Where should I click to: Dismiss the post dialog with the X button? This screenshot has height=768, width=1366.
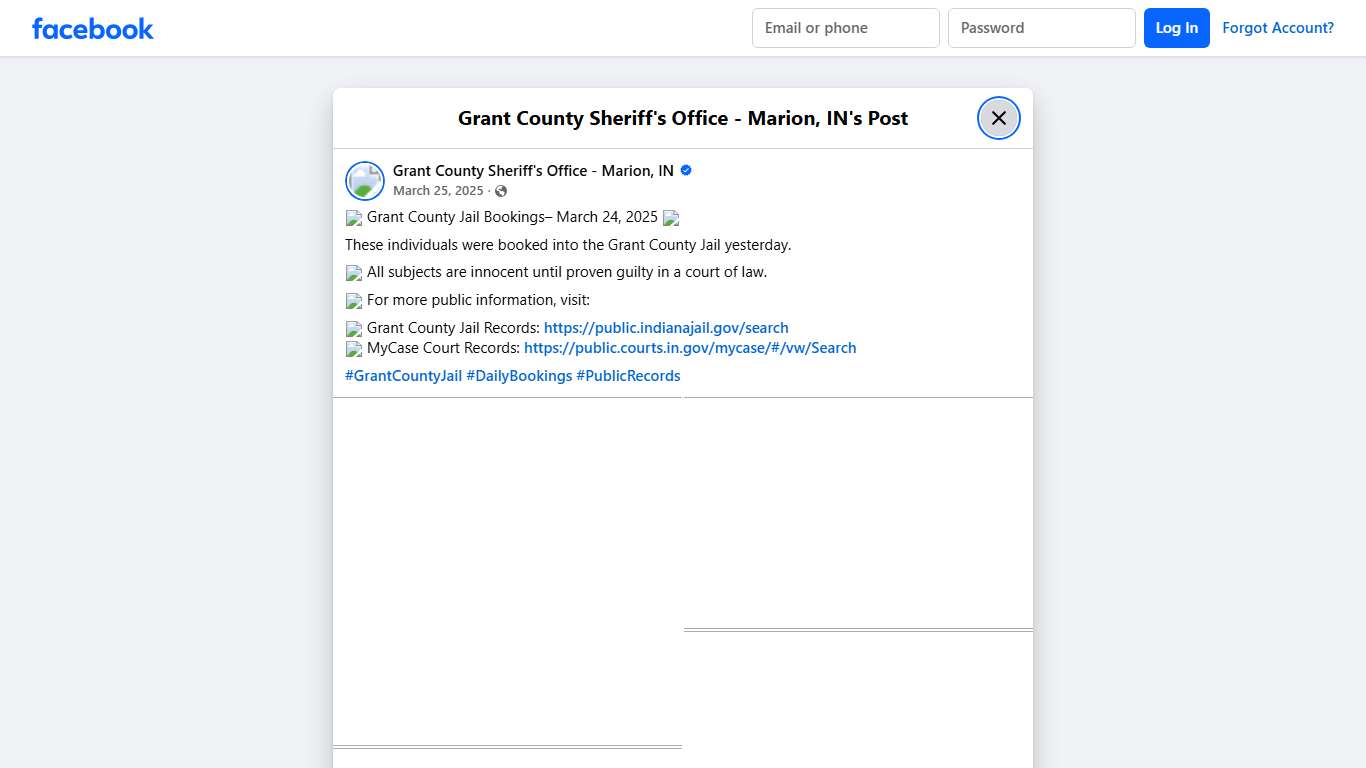coord(998,117)
